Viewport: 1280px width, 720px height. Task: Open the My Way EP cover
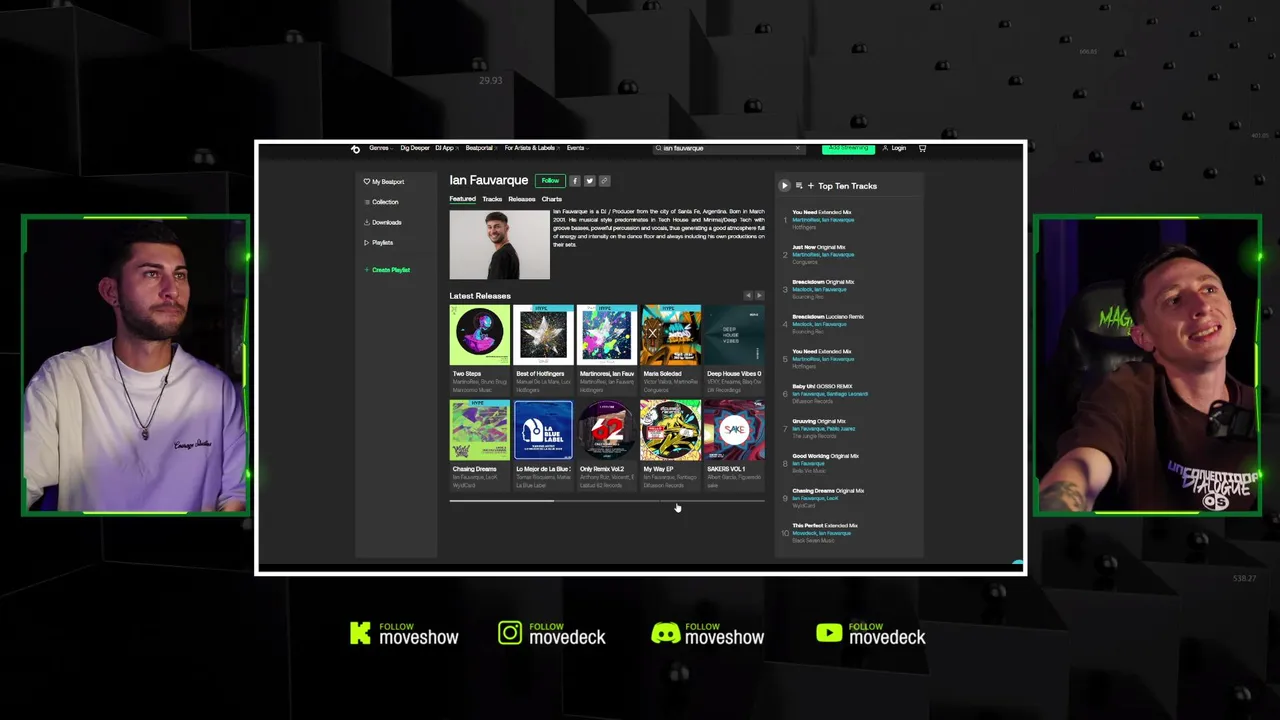tap(670, 430)
